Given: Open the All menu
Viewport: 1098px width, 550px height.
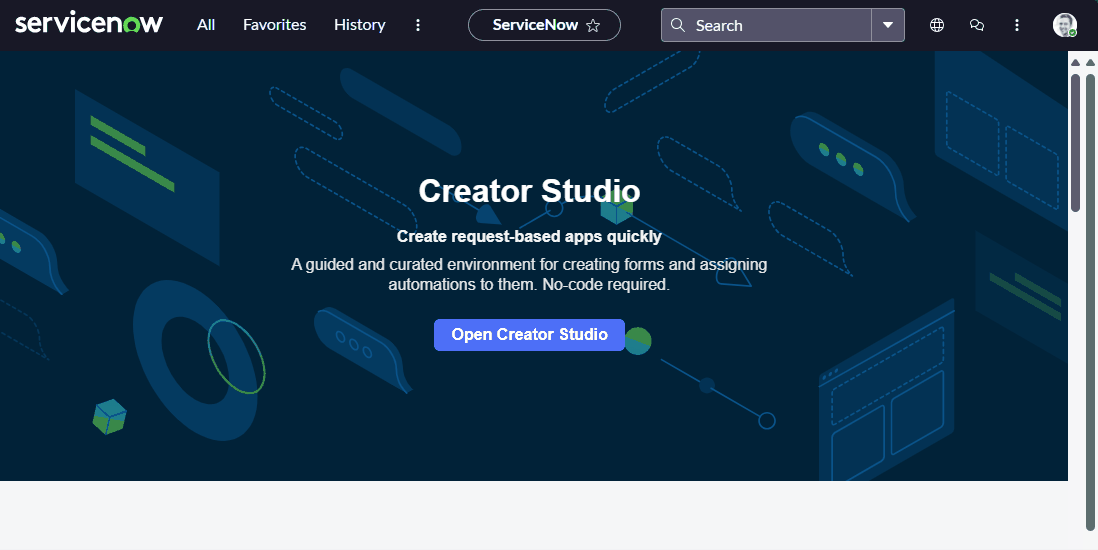Looking at the screenshot, I should (x=206, y=25).
